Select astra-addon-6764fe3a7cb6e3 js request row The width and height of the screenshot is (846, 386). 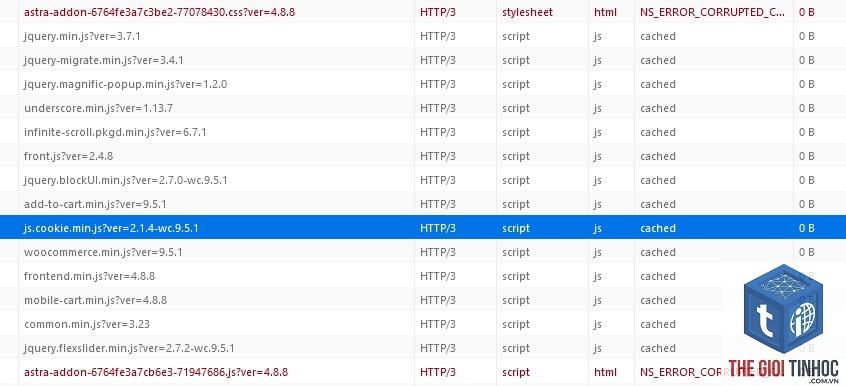tap(423, 372)
